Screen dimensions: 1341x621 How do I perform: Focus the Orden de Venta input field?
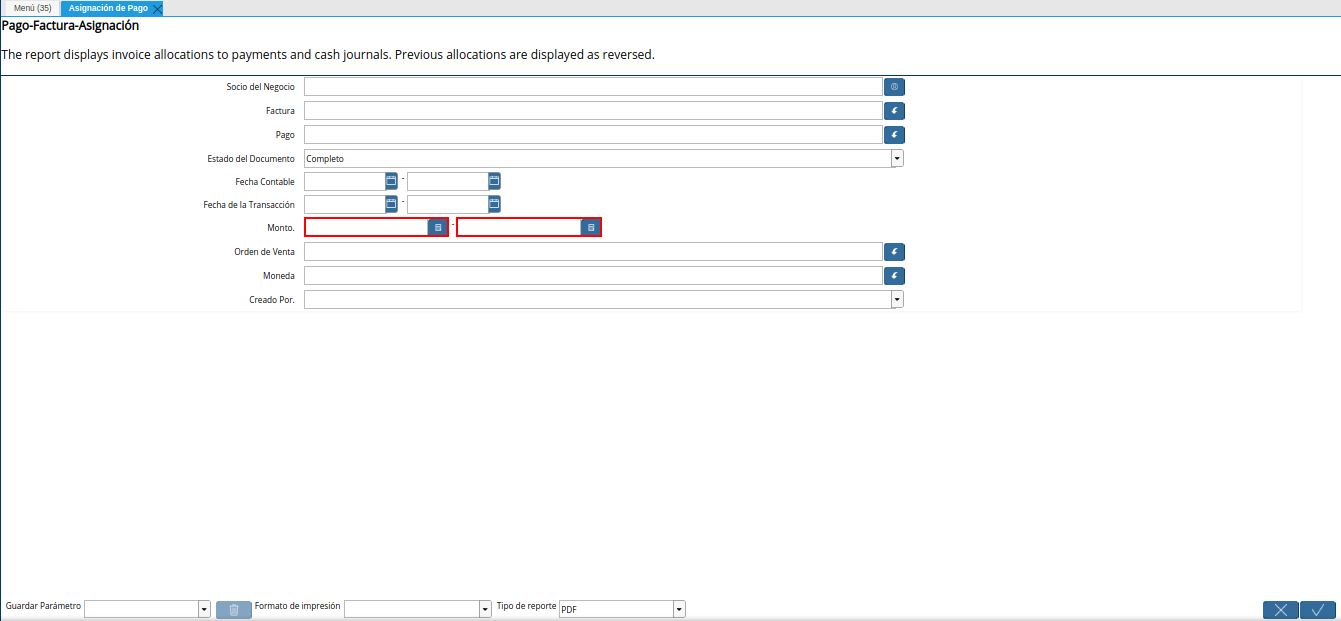(x=593, y=252)
